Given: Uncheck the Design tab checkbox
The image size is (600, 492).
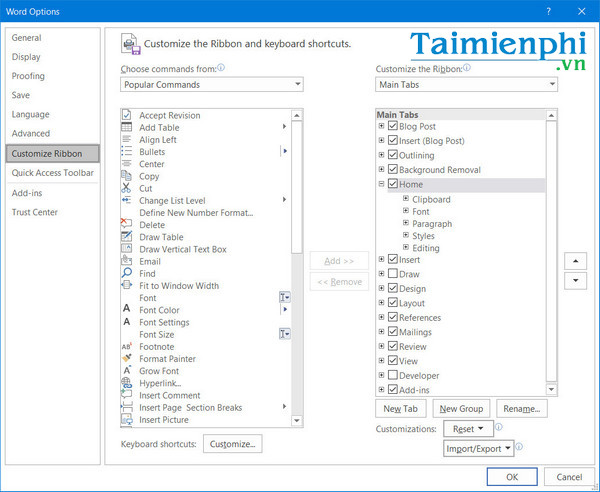Looking at the screenshot, I should [x=393, y=288].
